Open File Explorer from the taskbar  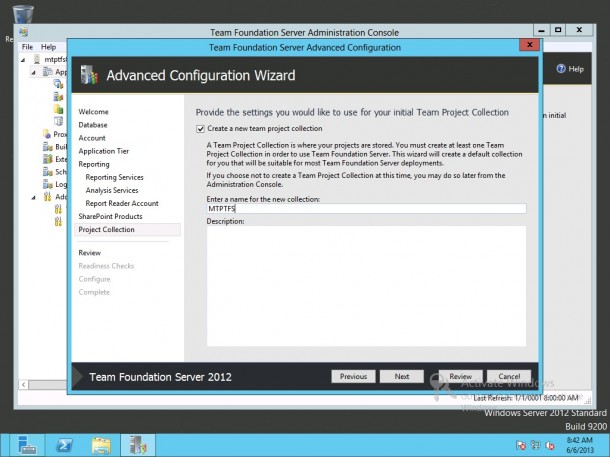(101, 445)
